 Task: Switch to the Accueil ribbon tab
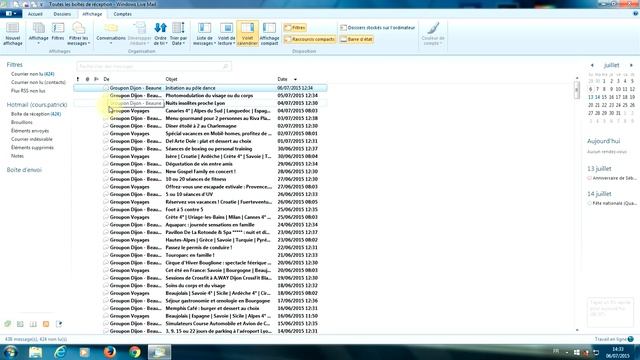(35, 14)
